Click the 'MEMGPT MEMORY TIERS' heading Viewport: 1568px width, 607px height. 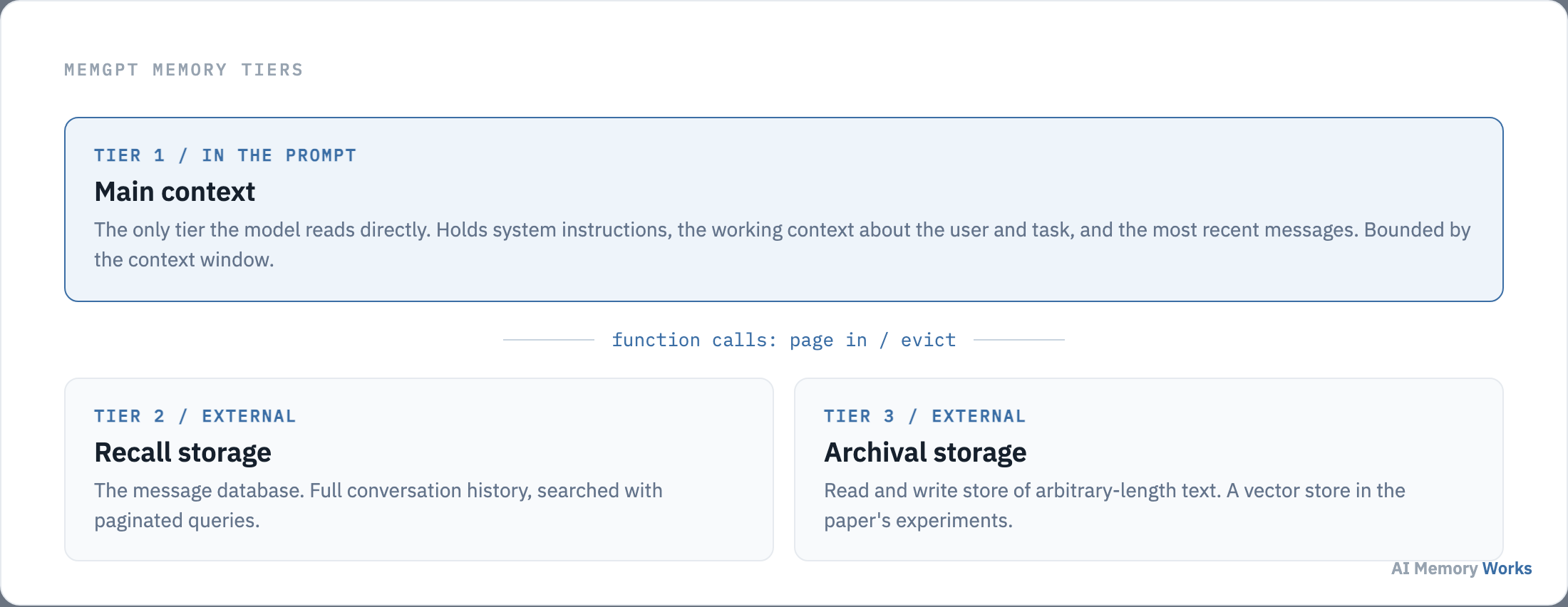tap(184, 70)
